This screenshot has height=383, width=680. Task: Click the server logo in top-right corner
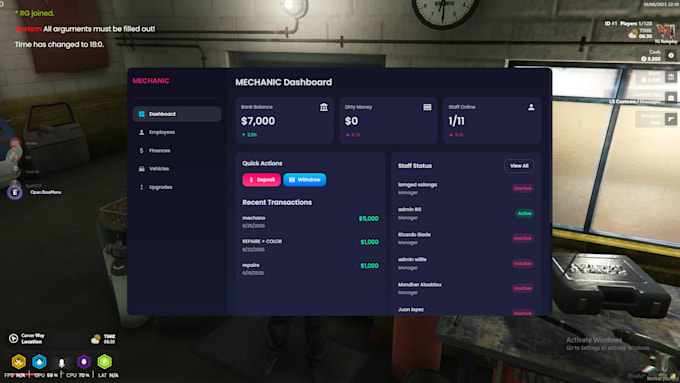[666, 32]
